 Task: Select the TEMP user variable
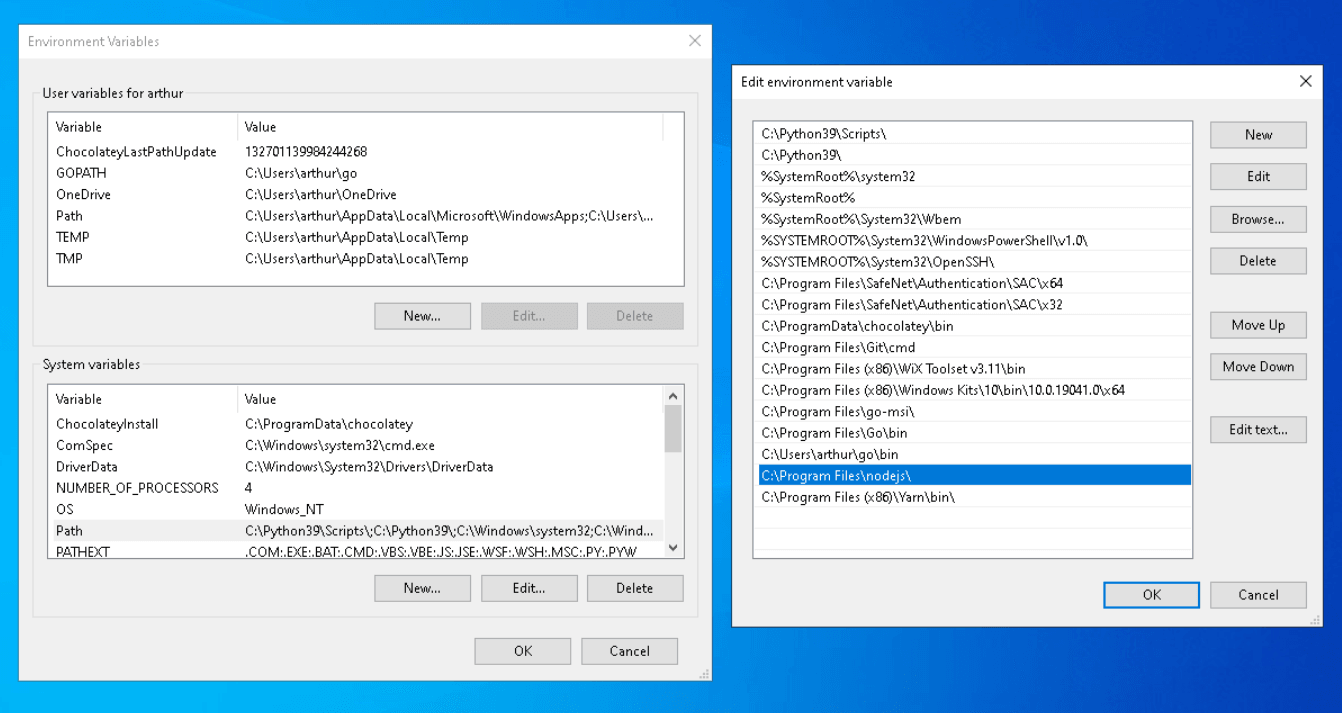coord(72,237)
